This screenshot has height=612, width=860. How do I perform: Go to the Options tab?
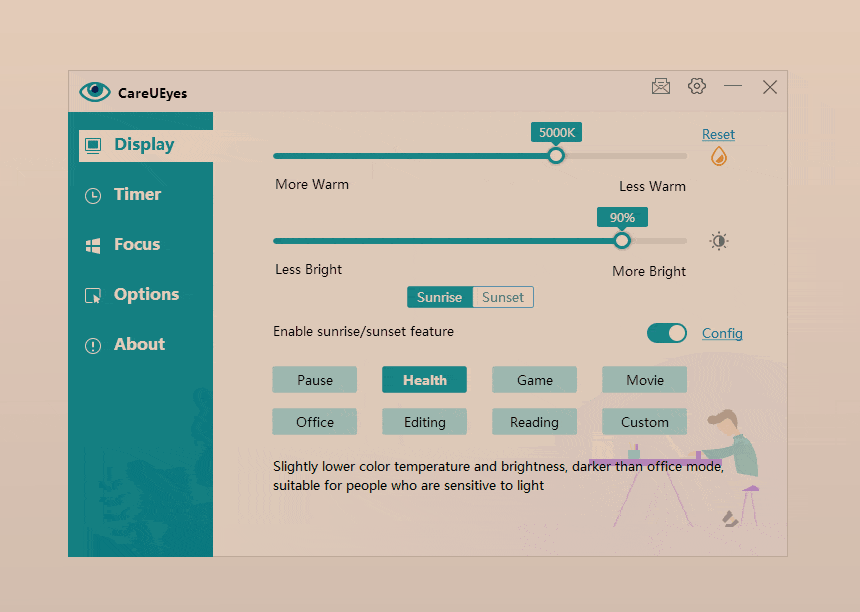(x=146, y=294)
